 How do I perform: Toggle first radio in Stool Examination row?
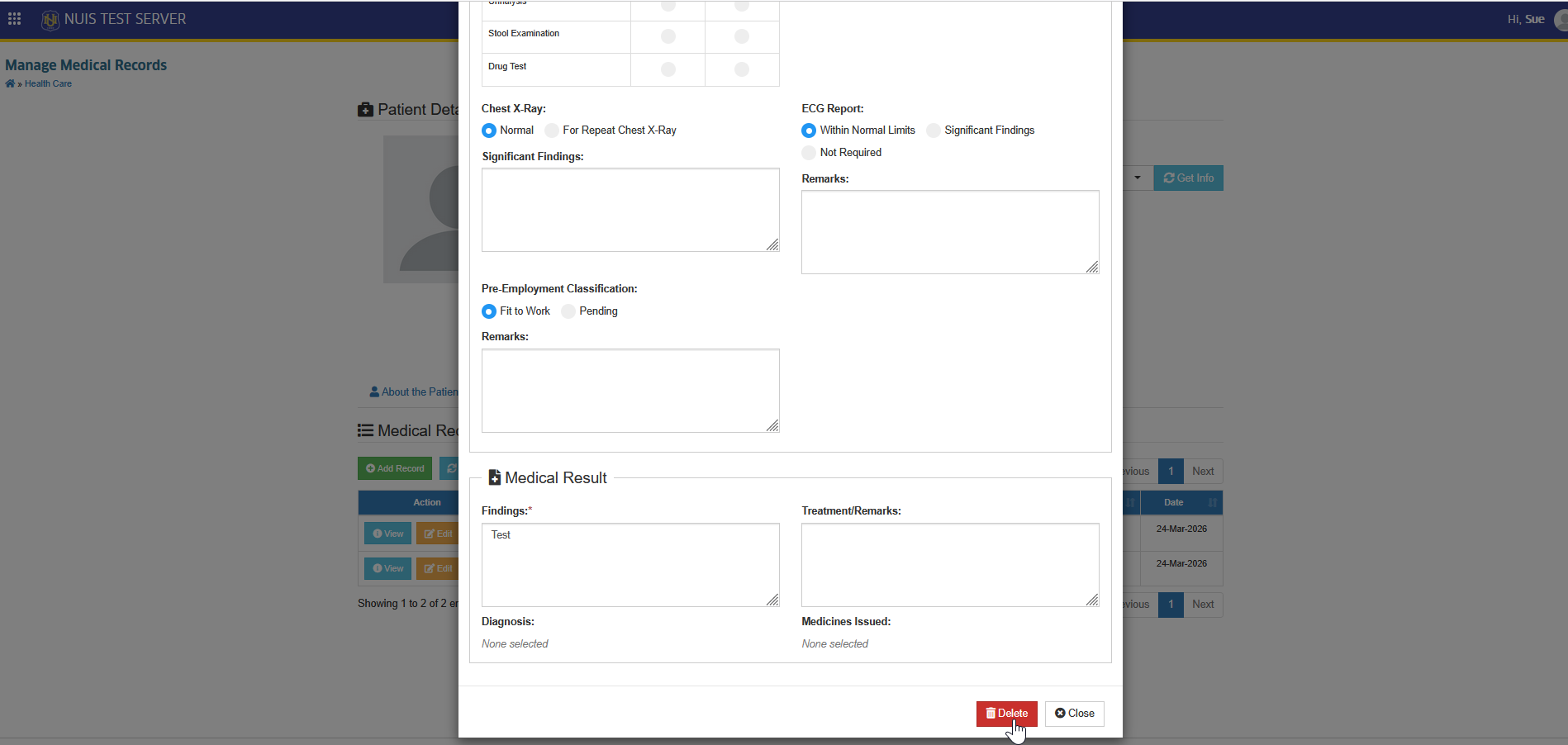tap(668, 36)
